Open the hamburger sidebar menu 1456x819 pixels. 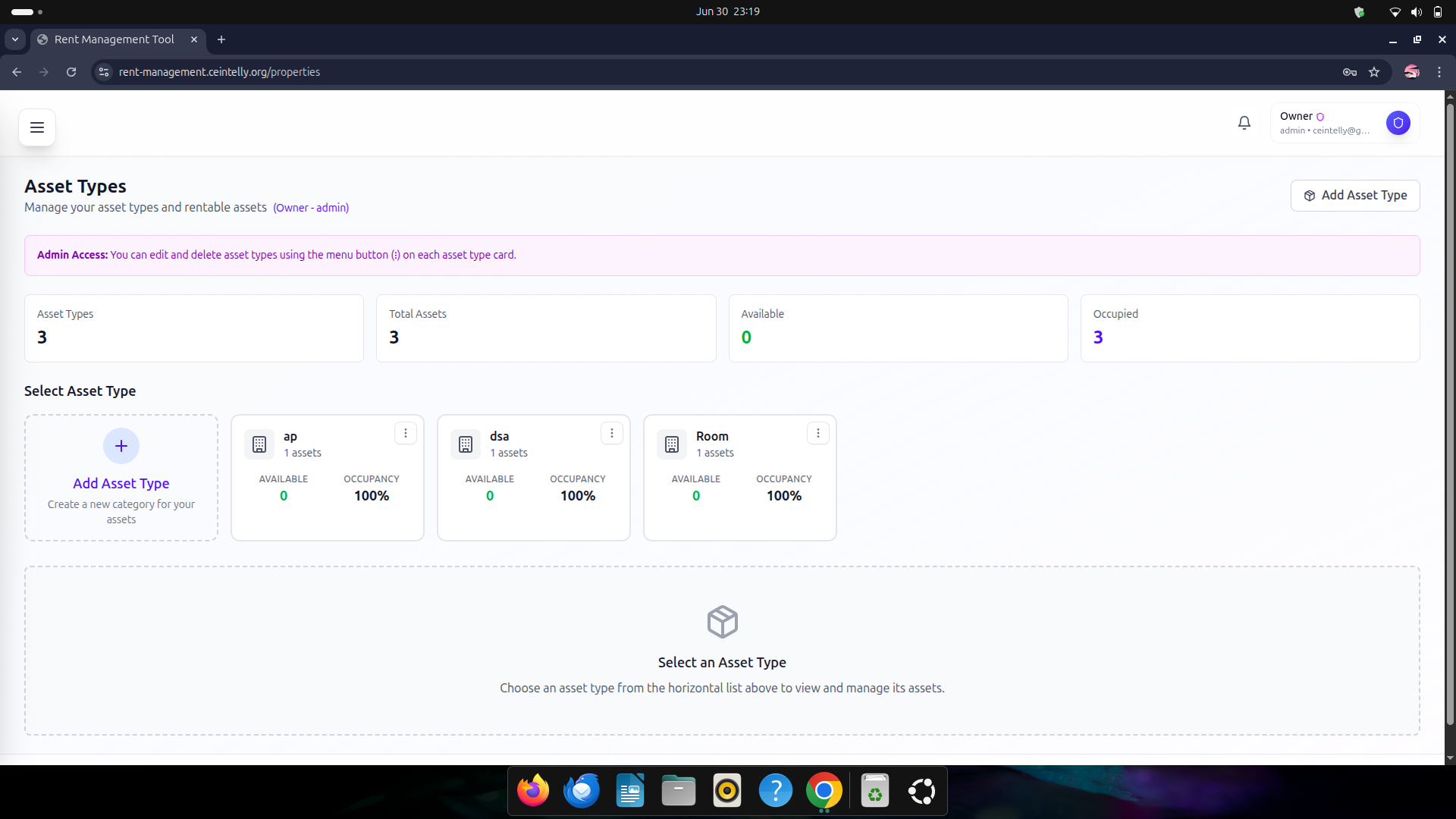click(x=37, y=127)
